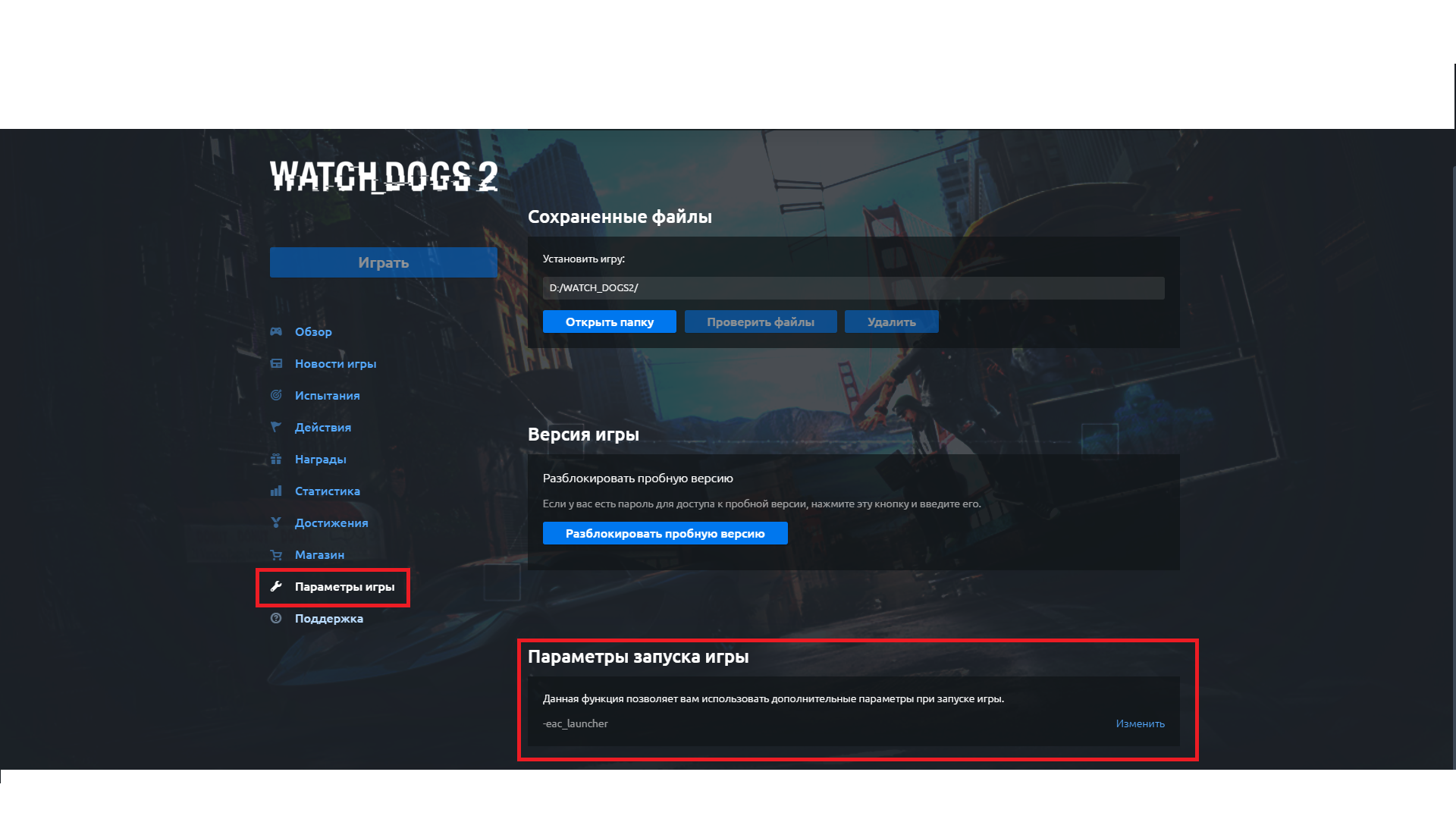Image resolution: width=1456 pixels, height=819 pixels.
Task: Click the newspaper icon beside Новости игры
Action: [x=276, y=363]
